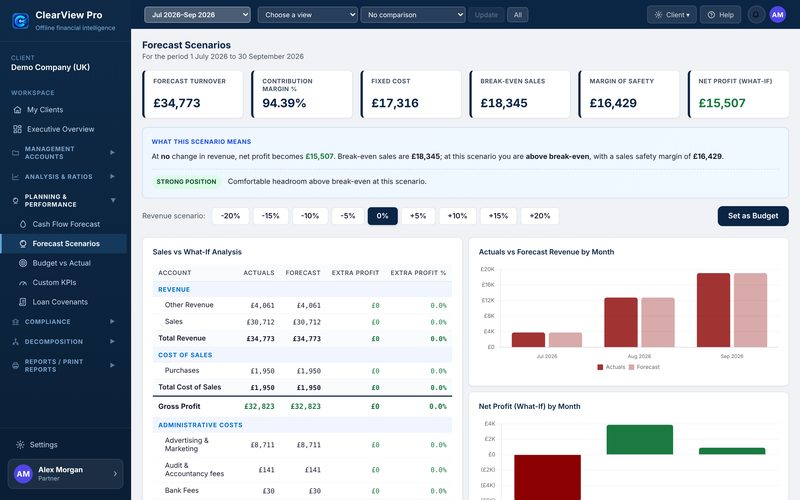800x500 pixels.
Task: Click the Purchases row label
Action: point(182,370)
